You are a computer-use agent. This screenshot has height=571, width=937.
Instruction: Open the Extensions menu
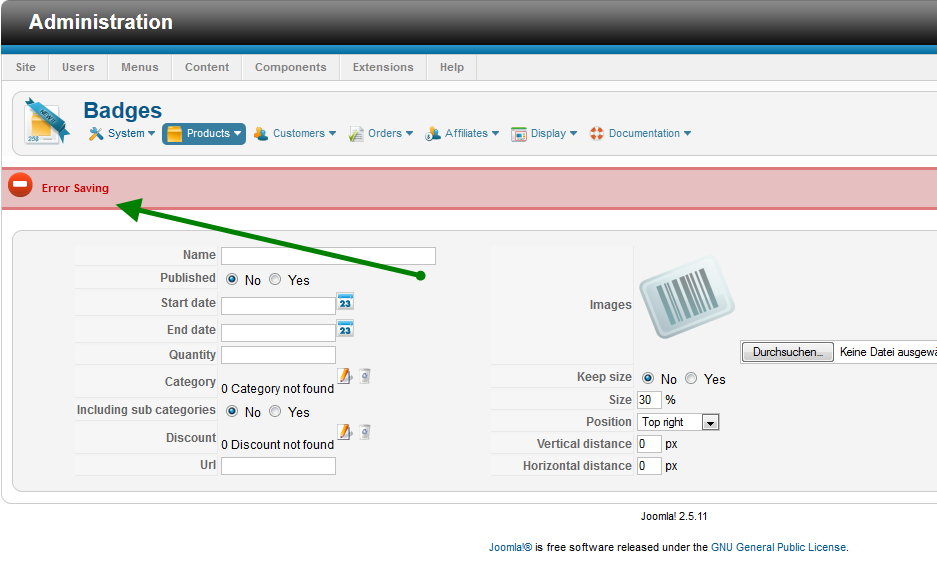pyautogui.click(x=383, y=67)
